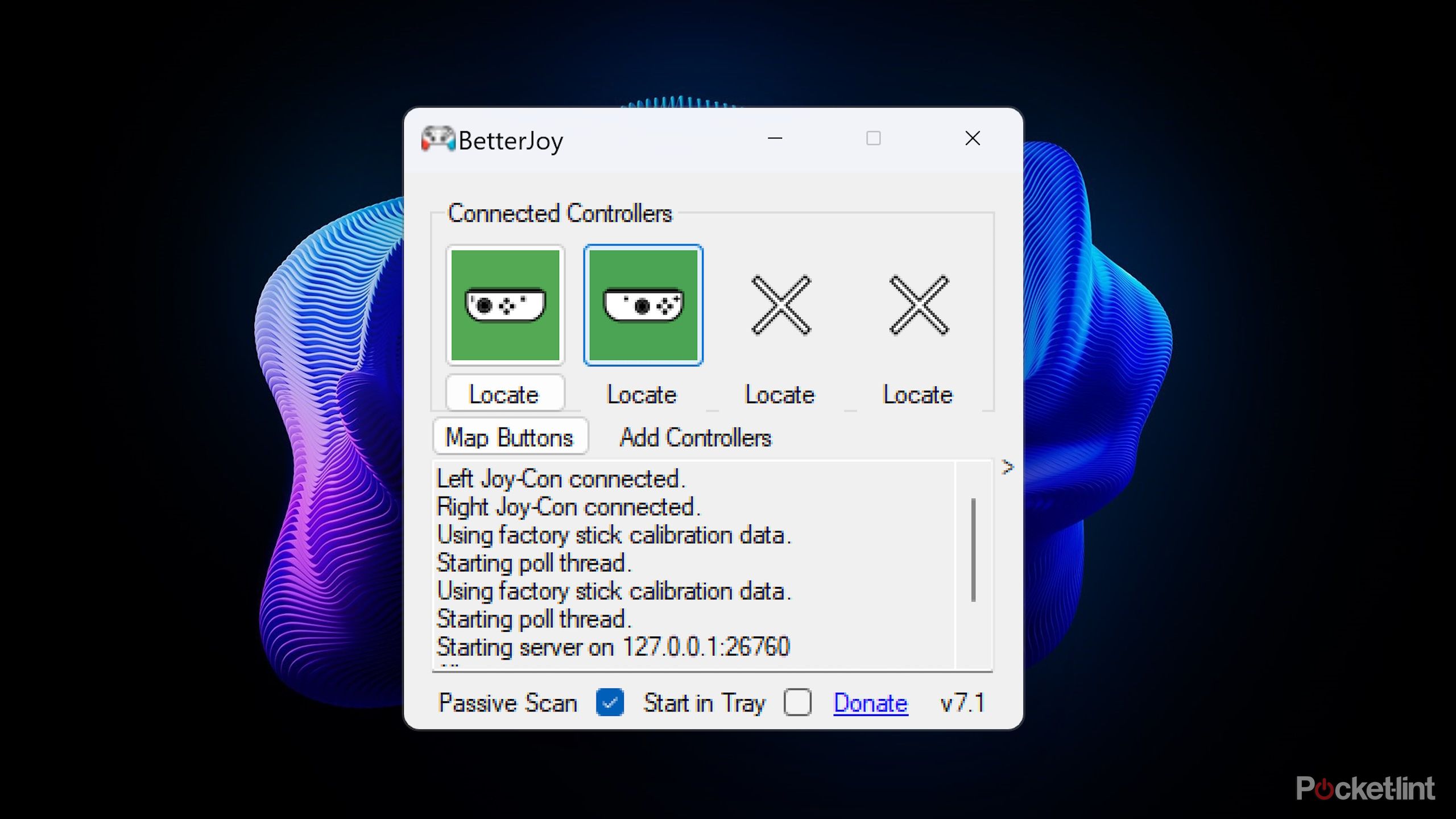Viewport: 1456px width, 819px height.
Task: Click the "Left Joy-Con connected." log line
Action: tap(561, 479)
